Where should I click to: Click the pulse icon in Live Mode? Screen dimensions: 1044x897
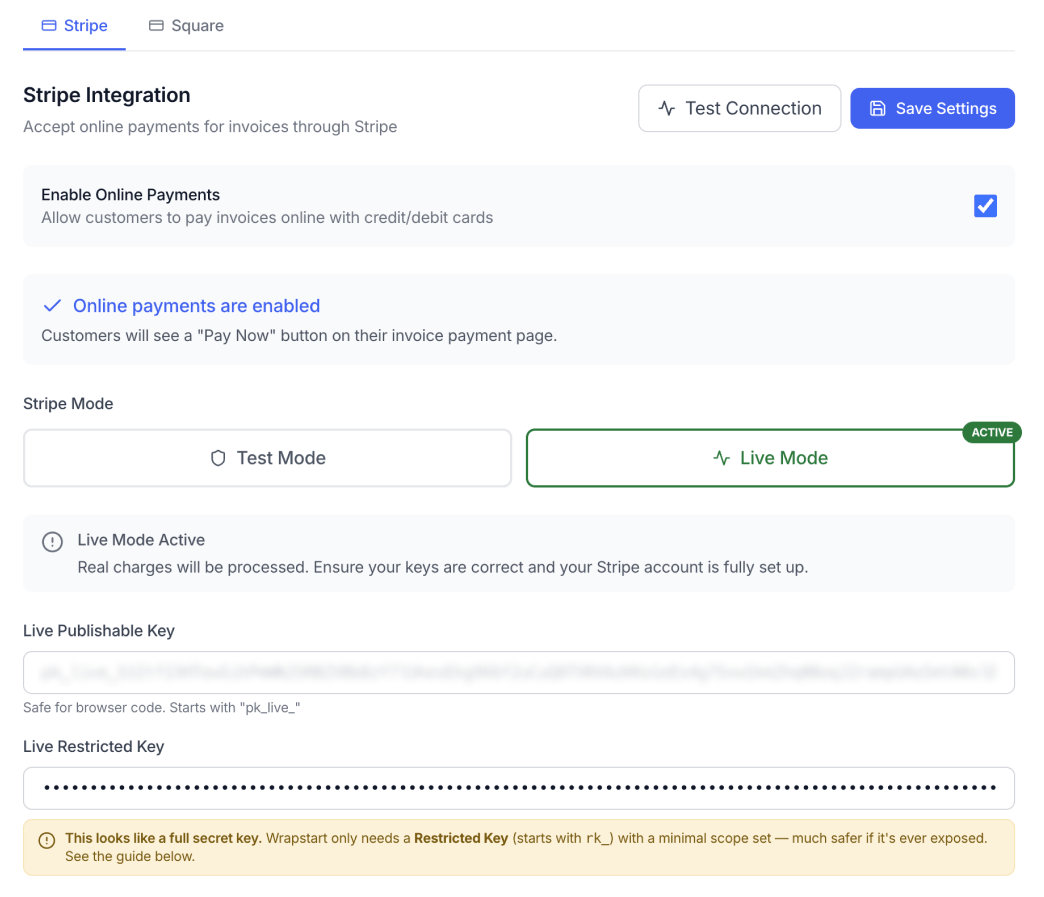coord(721,458)
